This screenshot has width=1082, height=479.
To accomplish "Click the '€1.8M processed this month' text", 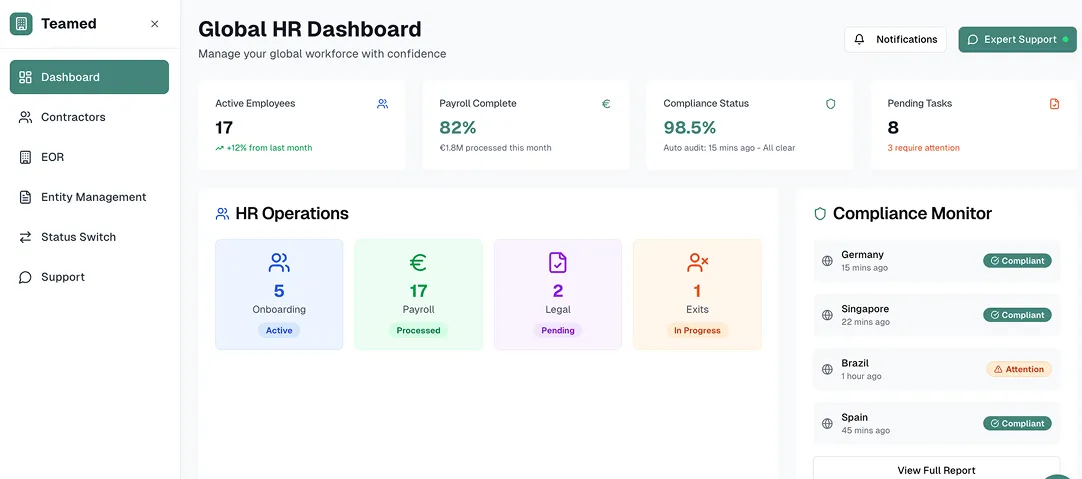I will (495, 148).
